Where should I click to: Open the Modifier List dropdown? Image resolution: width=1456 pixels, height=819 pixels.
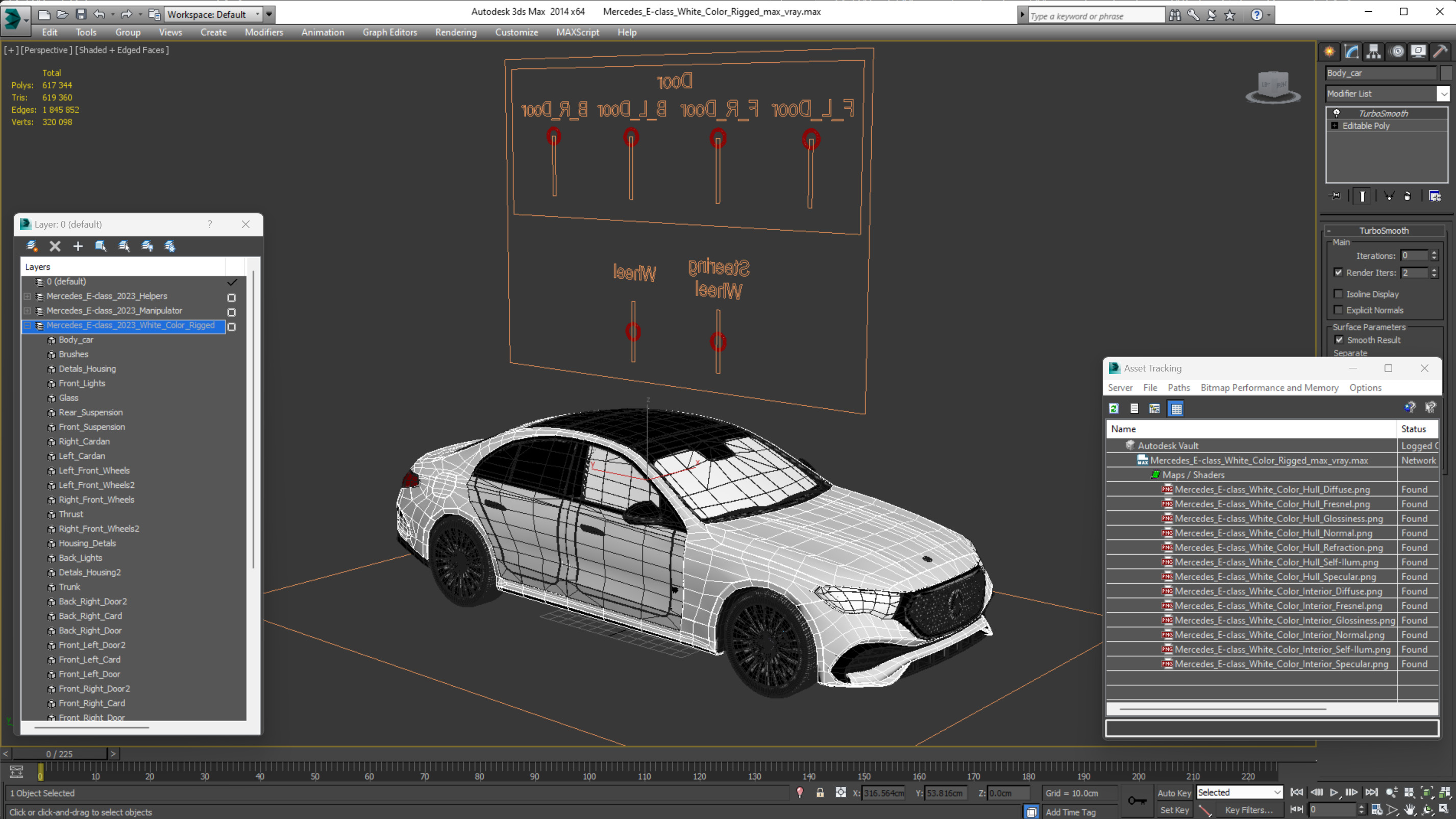click(1444, 94)
